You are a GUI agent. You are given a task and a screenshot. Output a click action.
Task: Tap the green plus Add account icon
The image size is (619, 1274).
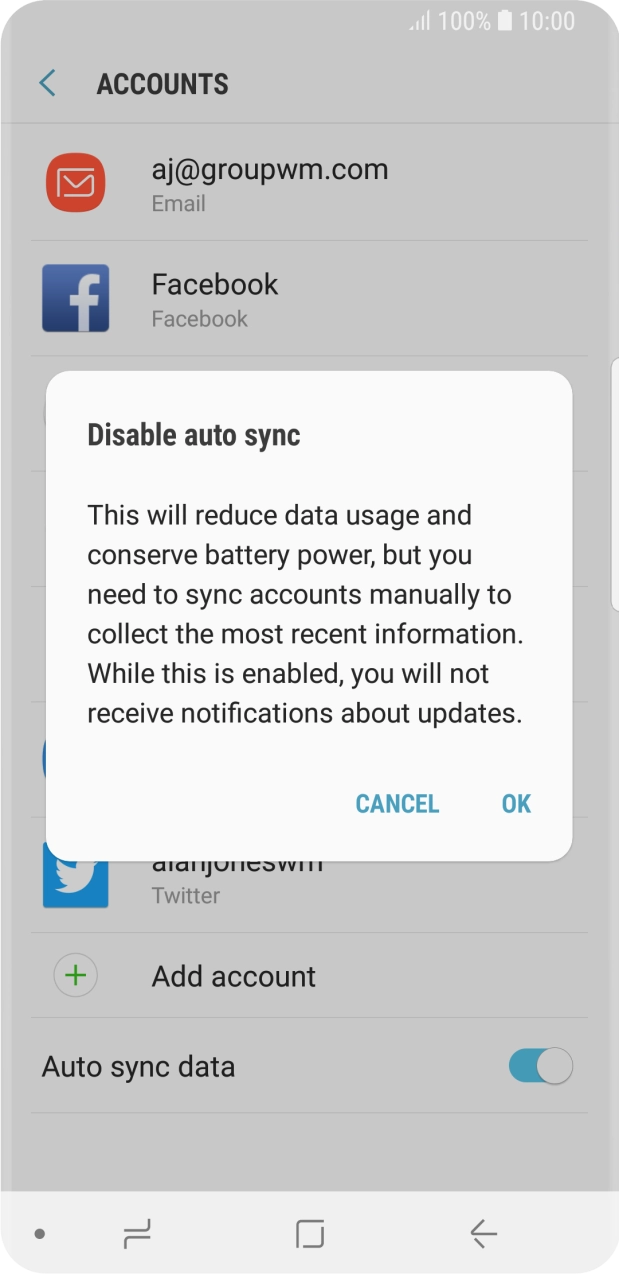(x=75, y=976)
